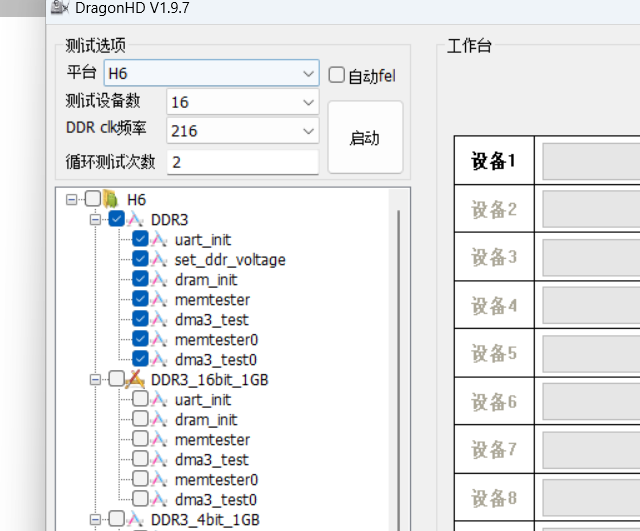Click the 设备1 progress bar
The height and width of the screenshot is (531, 640).
coord(591,161)
